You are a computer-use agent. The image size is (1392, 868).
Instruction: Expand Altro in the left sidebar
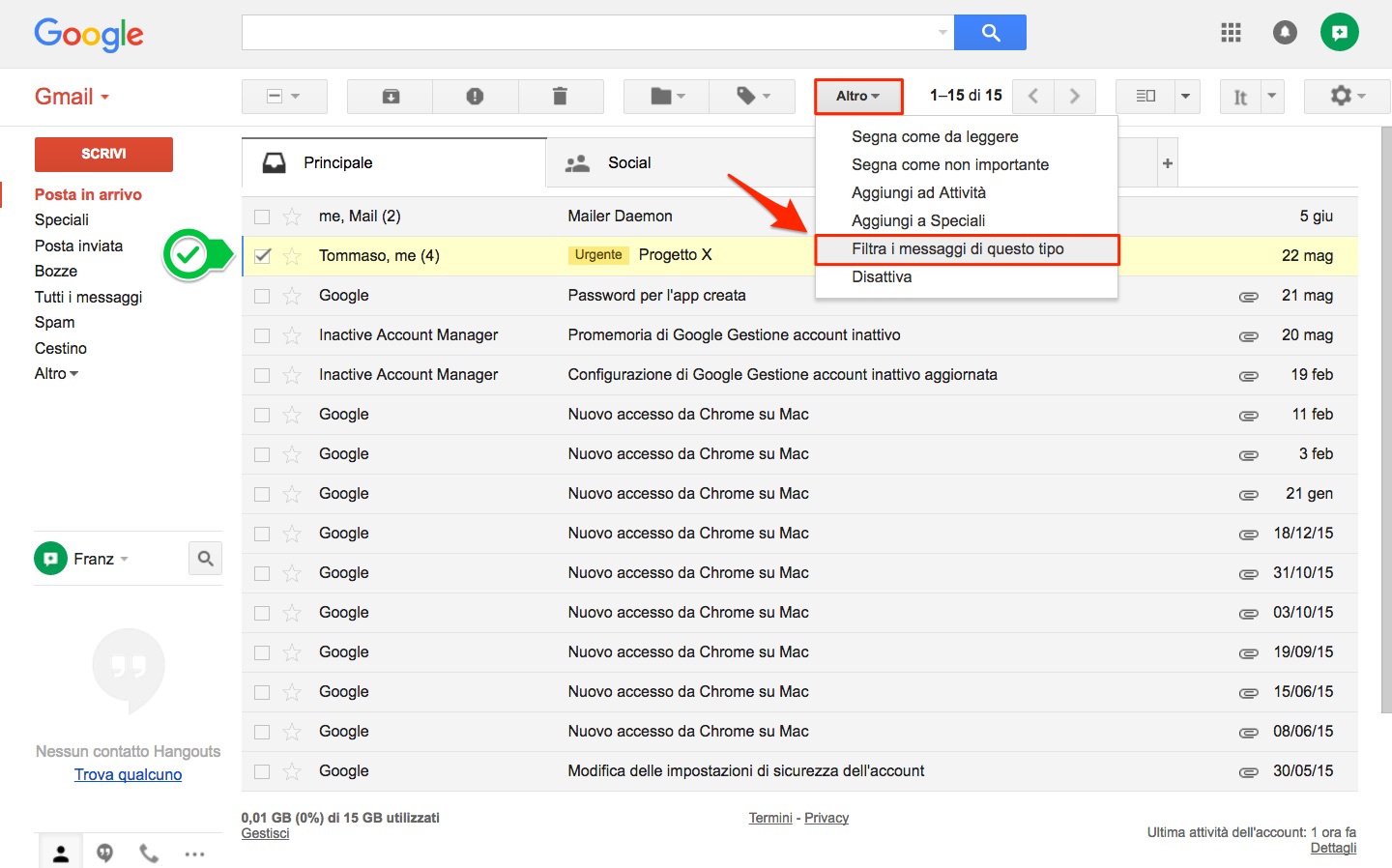[x=56, y=373]
